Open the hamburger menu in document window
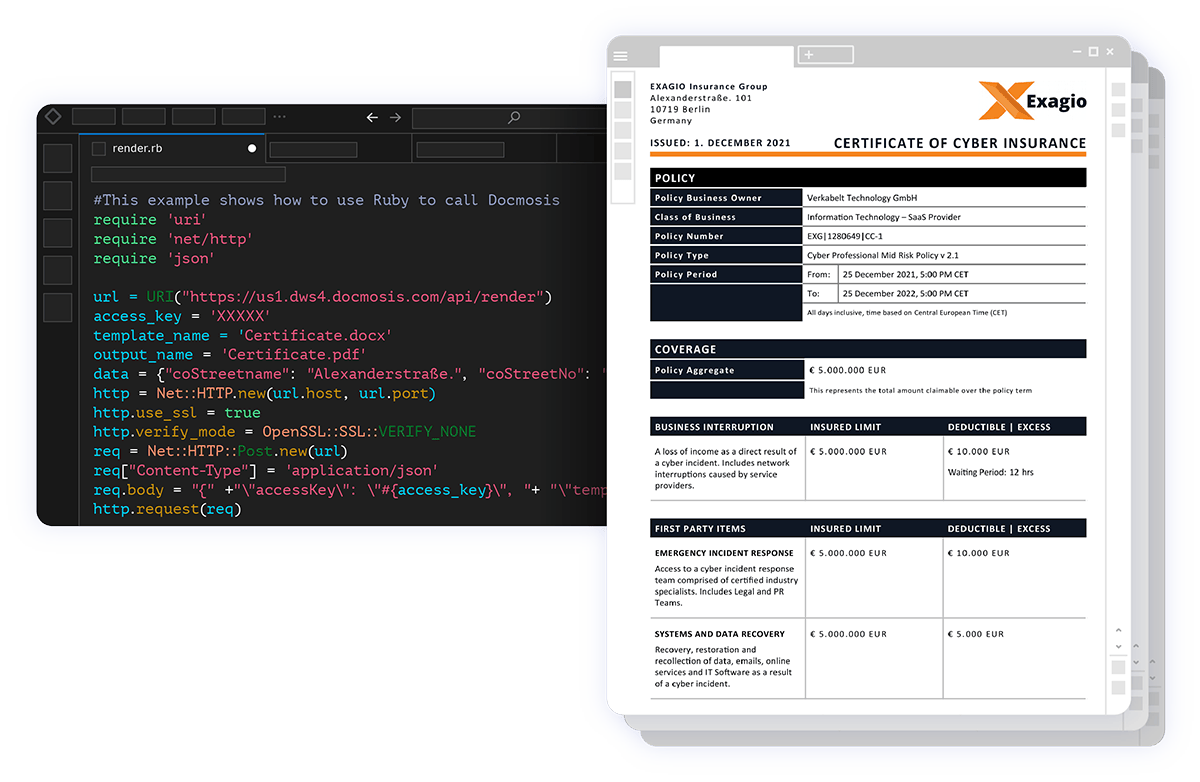Image resolution: width=1200 pixels, height=782 pixels. [x=621, y=56]
